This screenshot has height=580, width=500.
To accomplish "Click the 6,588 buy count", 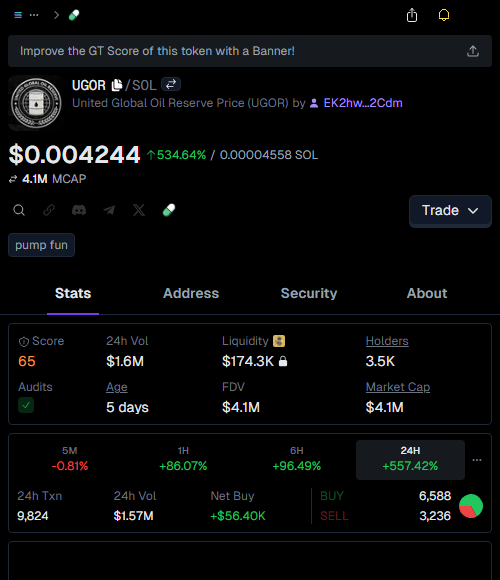I will point(435,496).
